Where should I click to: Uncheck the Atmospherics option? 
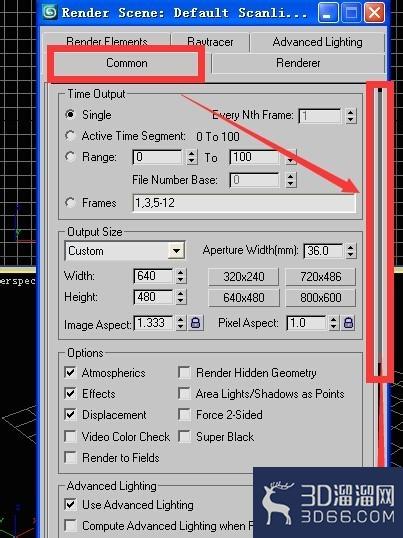[x=70, y=373]
